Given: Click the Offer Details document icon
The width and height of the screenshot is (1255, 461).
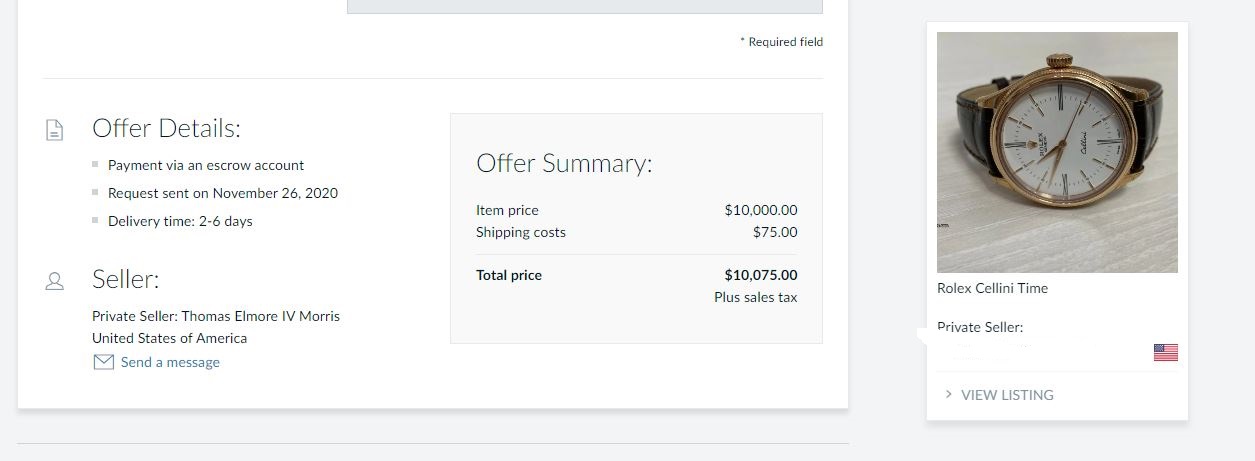Looking at the screenshot, I should tap(55, 130).
